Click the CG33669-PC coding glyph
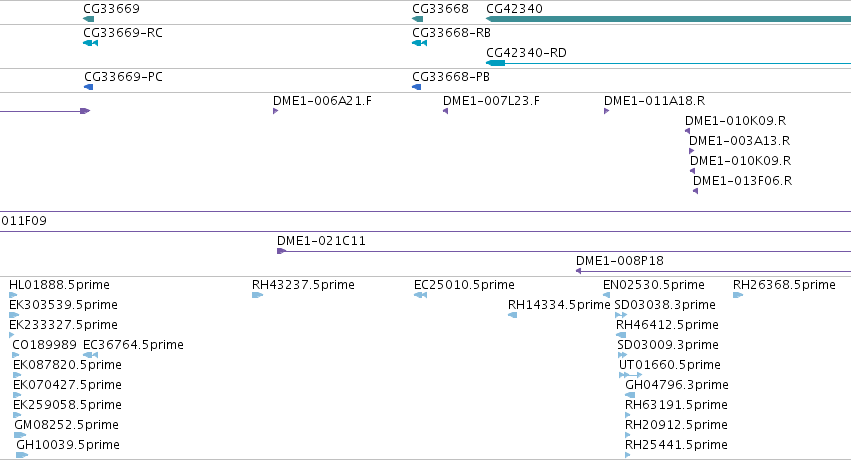This screenshot has width=851, height=460. 88,87
